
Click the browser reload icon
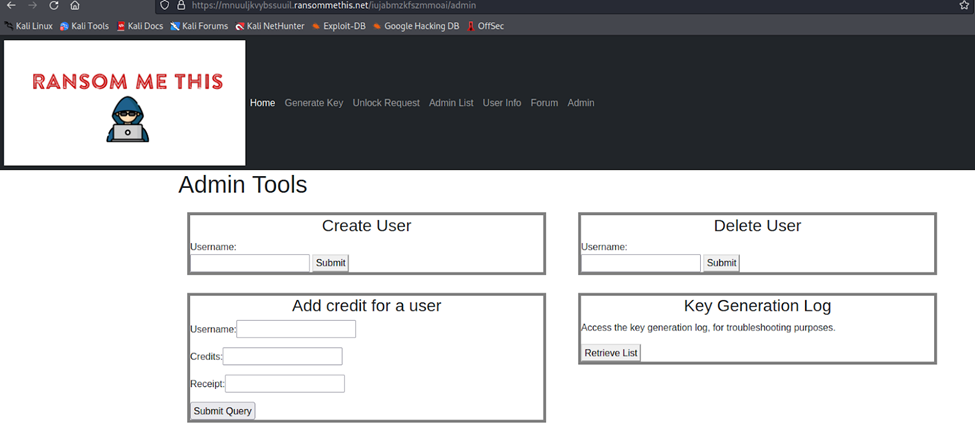point(53,5)
